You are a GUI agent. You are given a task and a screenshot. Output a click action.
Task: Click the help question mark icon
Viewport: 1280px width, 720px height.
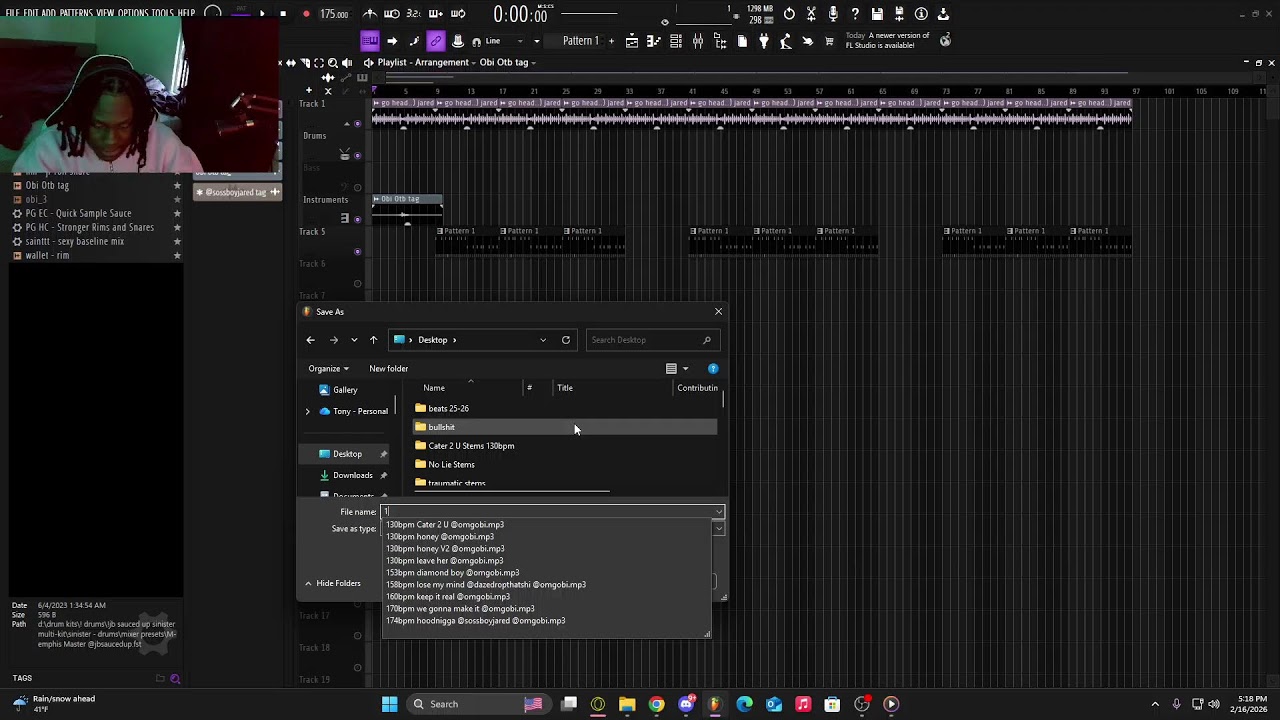[x=855, y=14]
